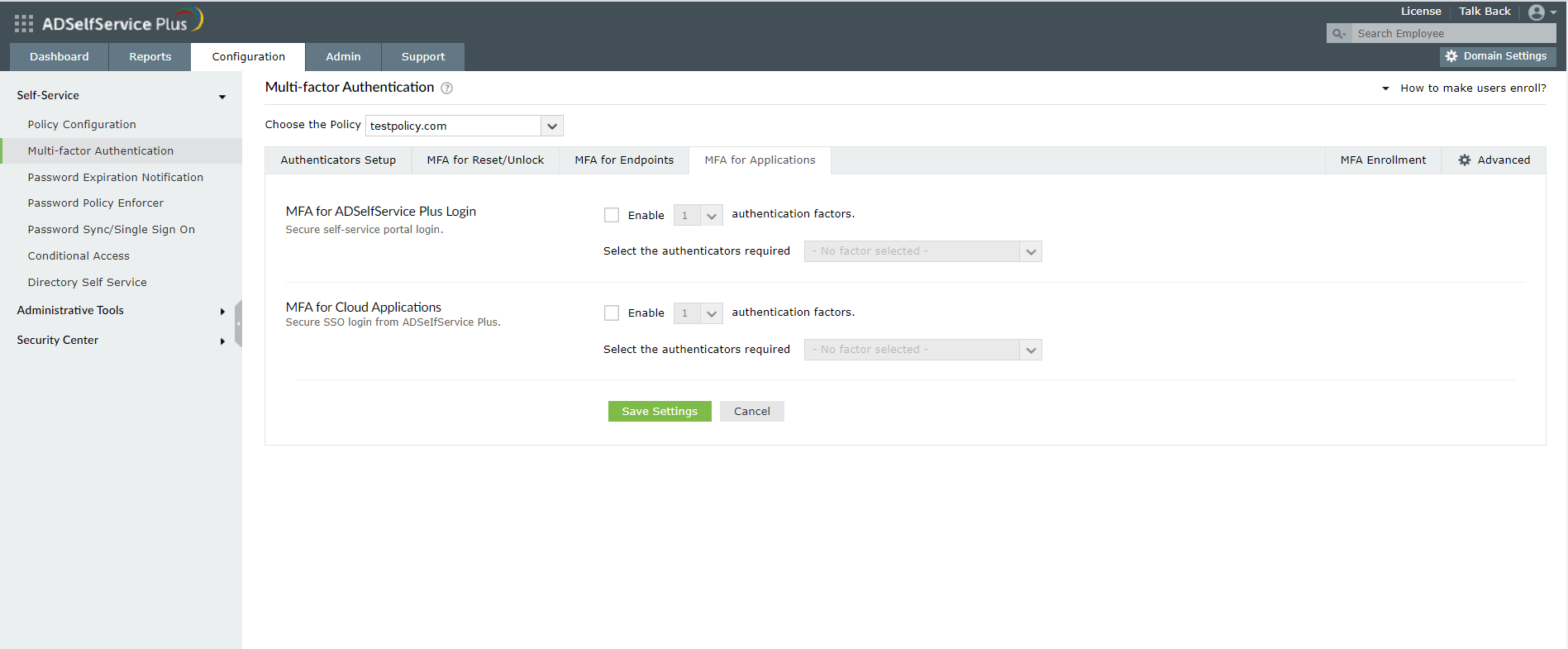Viewport: 1568px width, 649px height.
Task: Switch to Authenticators Setup tab
Action: pos(338,160)
